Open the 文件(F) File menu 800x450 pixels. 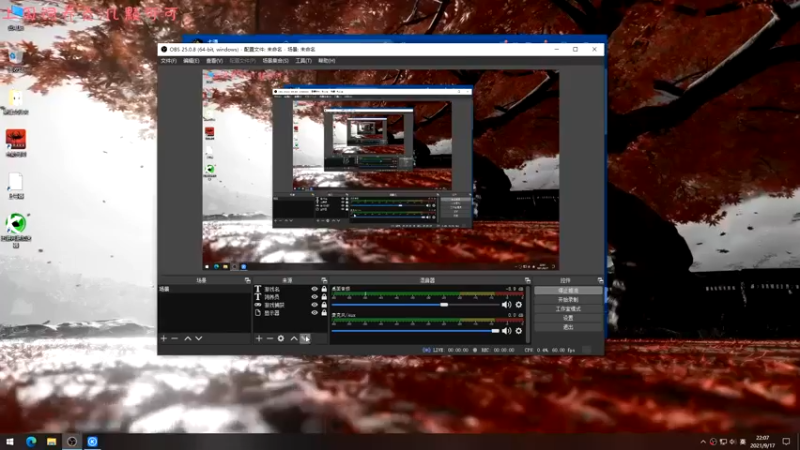(x=169, y=61)
